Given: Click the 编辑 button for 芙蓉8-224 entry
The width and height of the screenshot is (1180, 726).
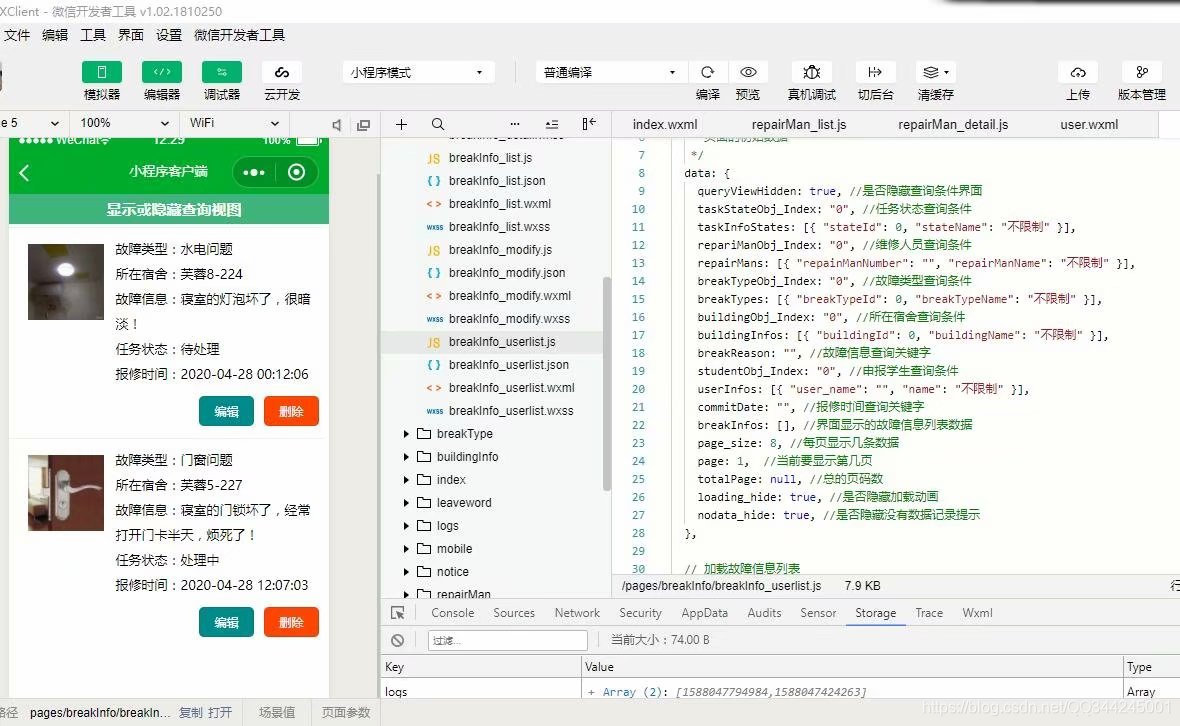Looking at the screenshot, I should click(x=227, y=412).
